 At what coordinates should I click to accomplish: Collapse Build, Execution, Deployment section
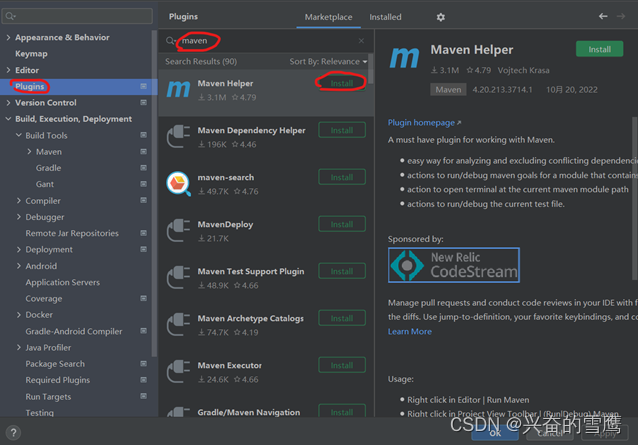8,119
